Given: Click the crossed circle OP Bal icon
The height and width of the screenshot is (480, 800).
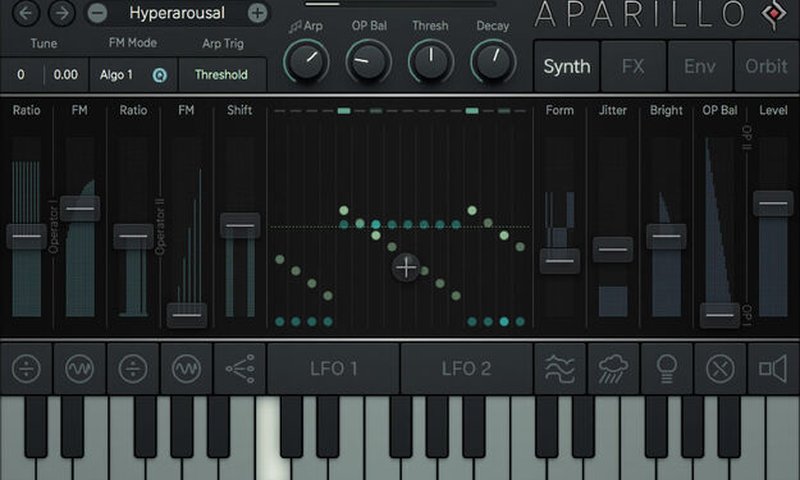Looking at the screenshot, I should (x=720, y=369).
